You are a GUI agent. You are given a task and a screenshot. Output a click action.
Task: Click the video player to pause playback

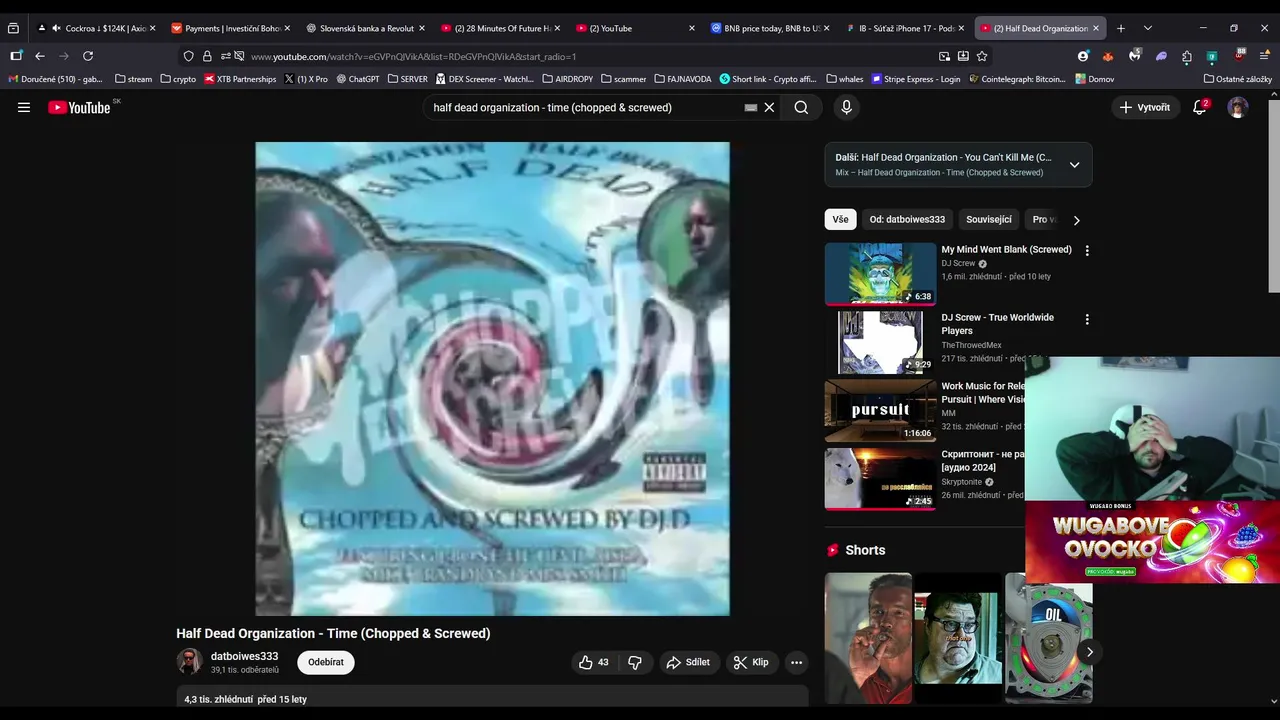tap(492, 378)
